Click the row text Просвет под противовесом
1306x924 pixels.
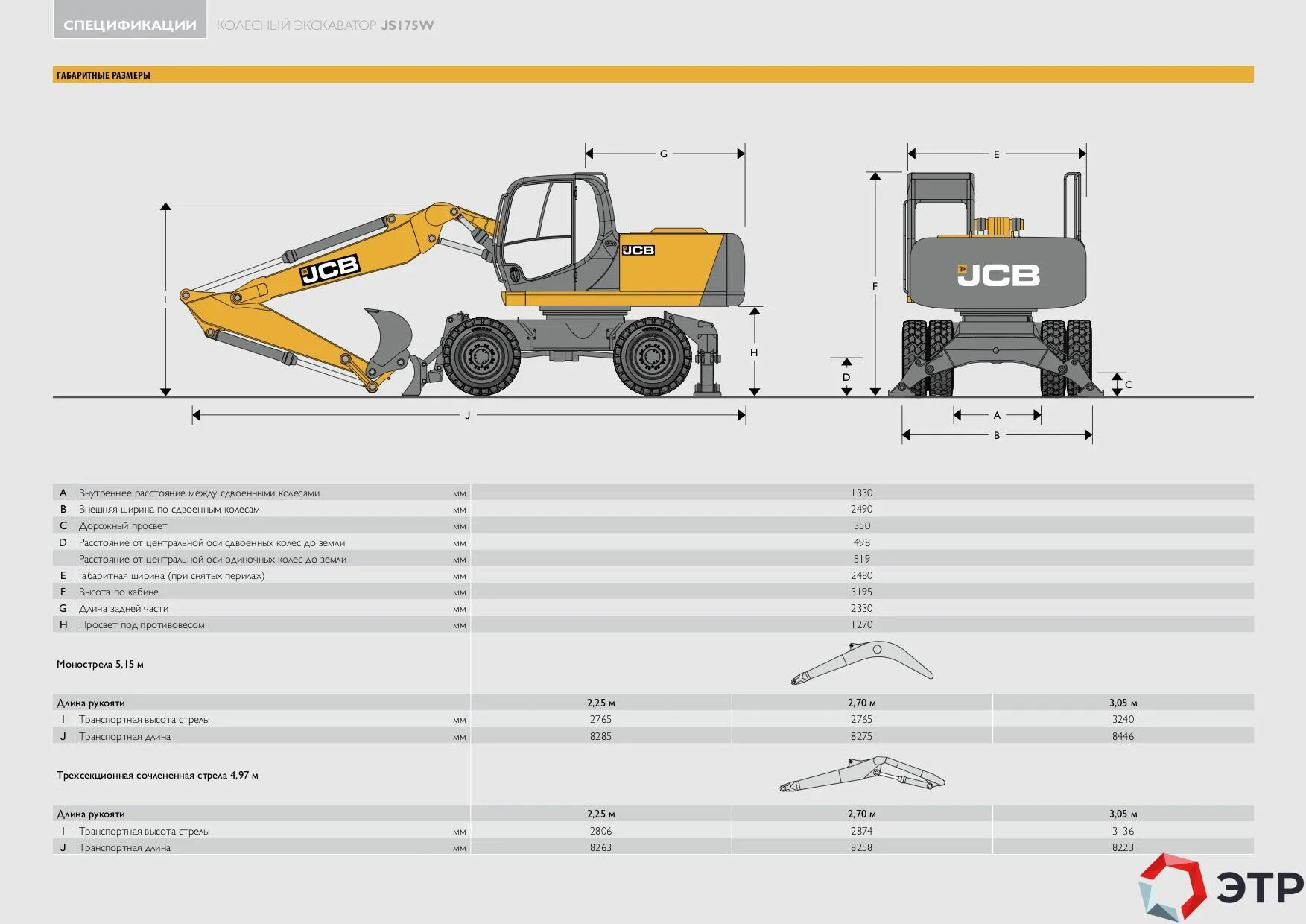click(142, 624)
